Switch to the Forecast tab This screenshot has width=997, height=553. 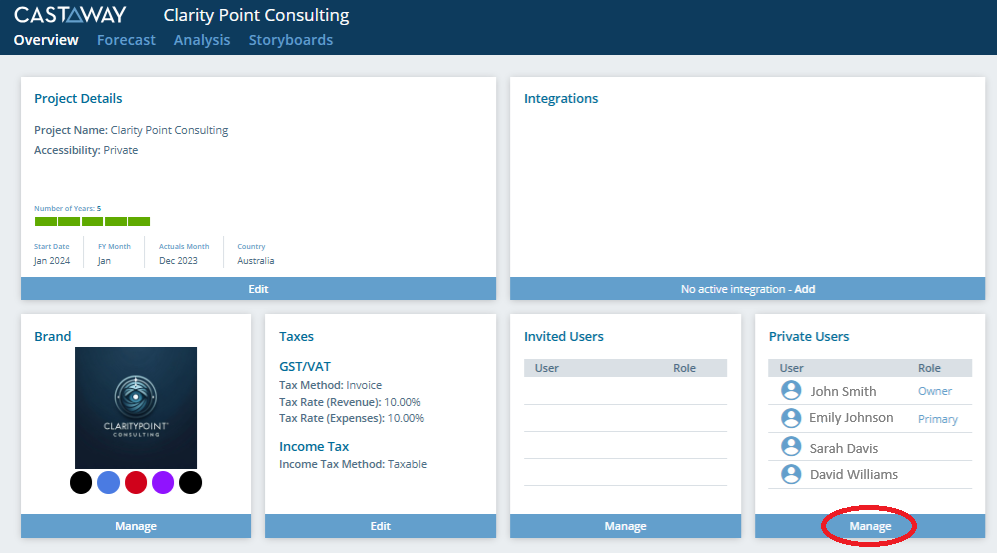point(126,40)
